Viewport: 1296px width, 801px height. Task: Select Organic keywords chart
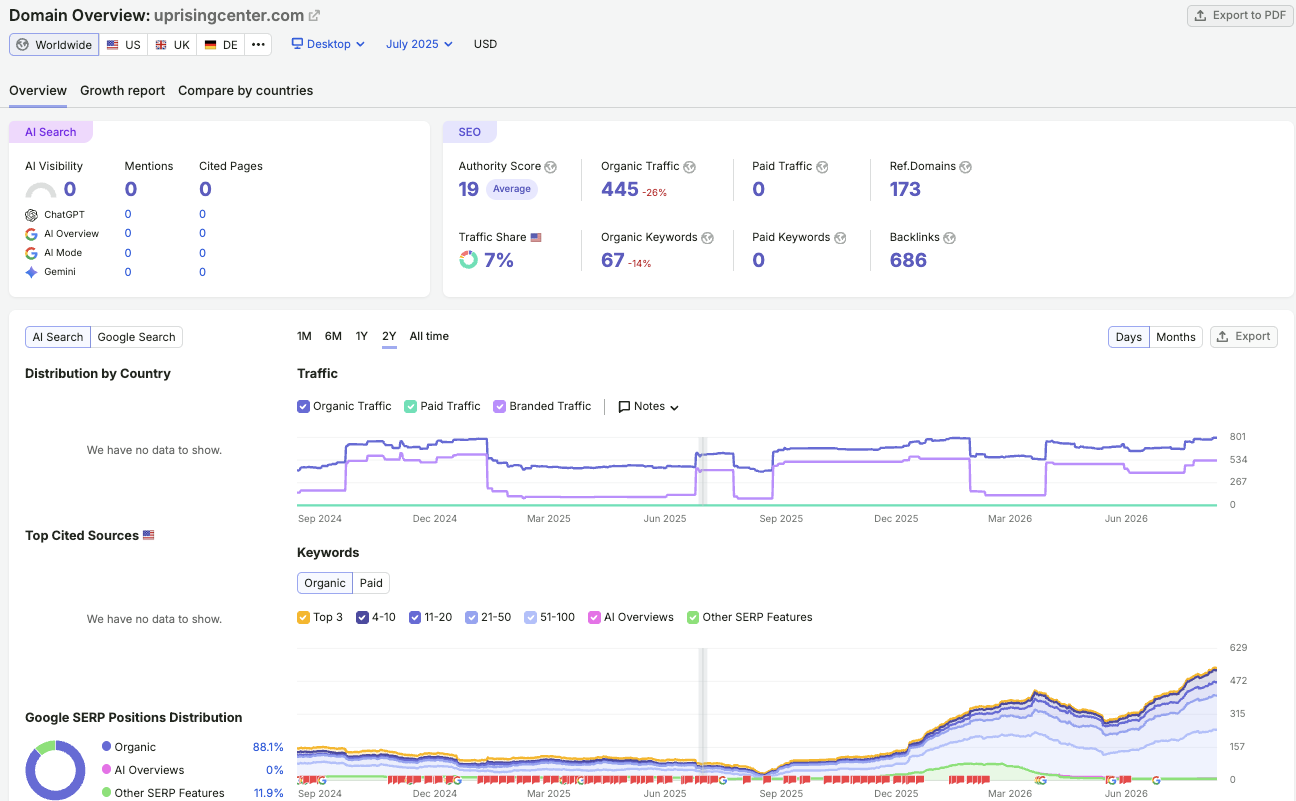pos(325,583)
